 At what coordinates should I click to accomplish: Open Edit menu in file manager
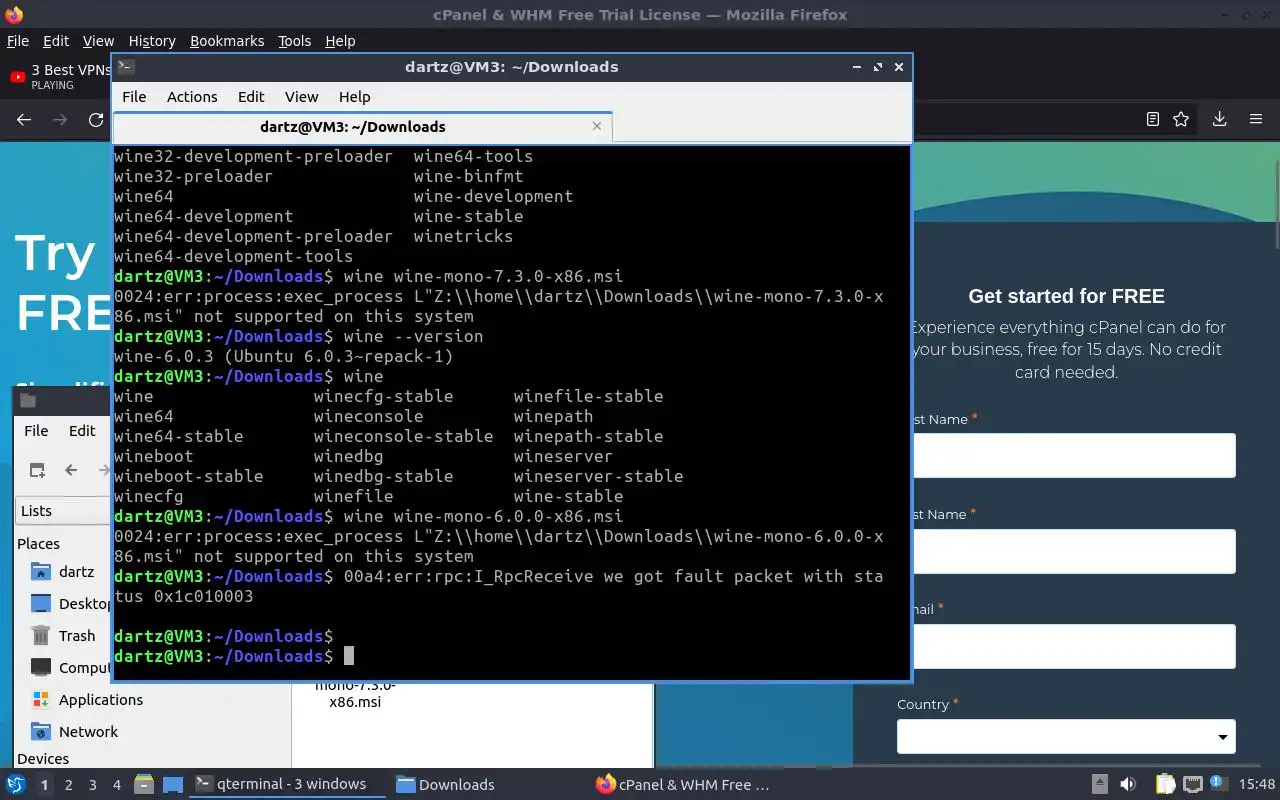pyautogui.click(x=82, y=431)
